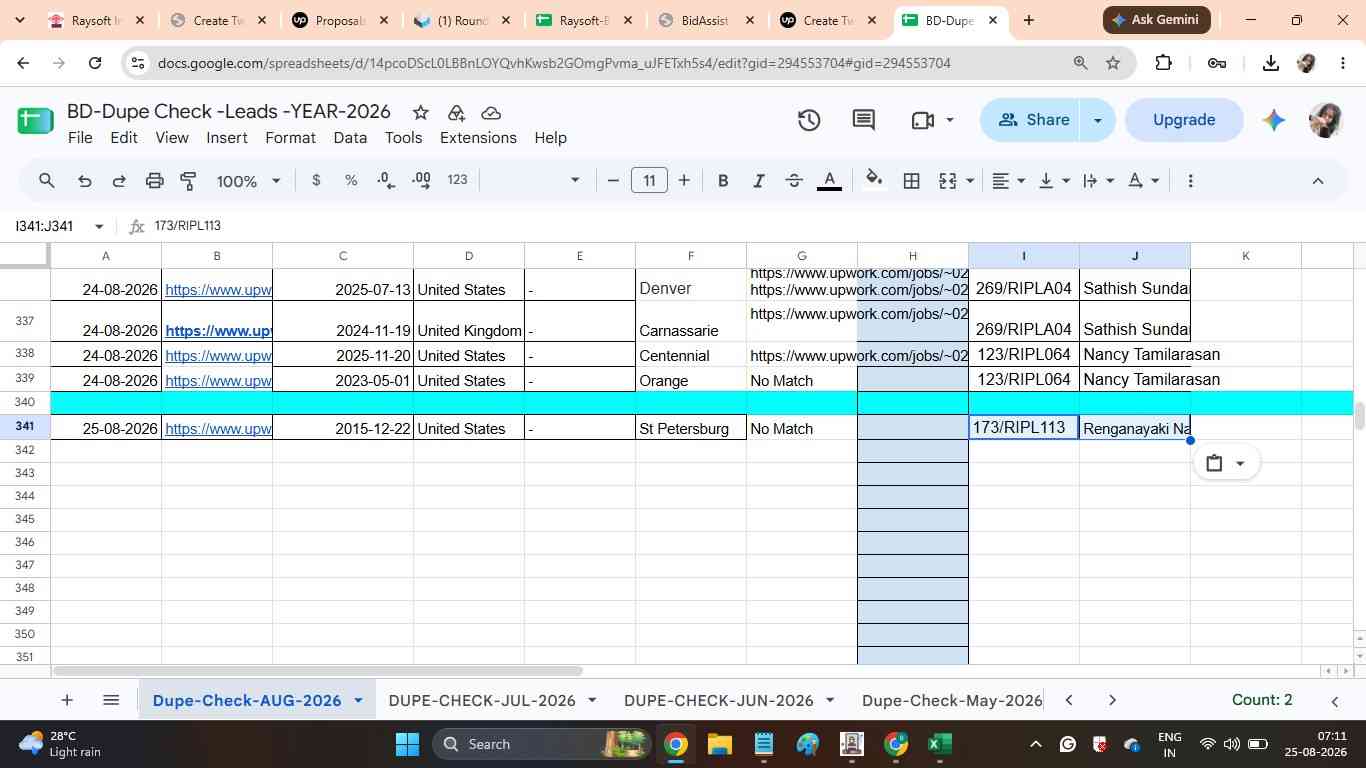Viewport: 1366px width, 768px height.
Task: Click the print icon in toolbar
Action: (154, 181)
